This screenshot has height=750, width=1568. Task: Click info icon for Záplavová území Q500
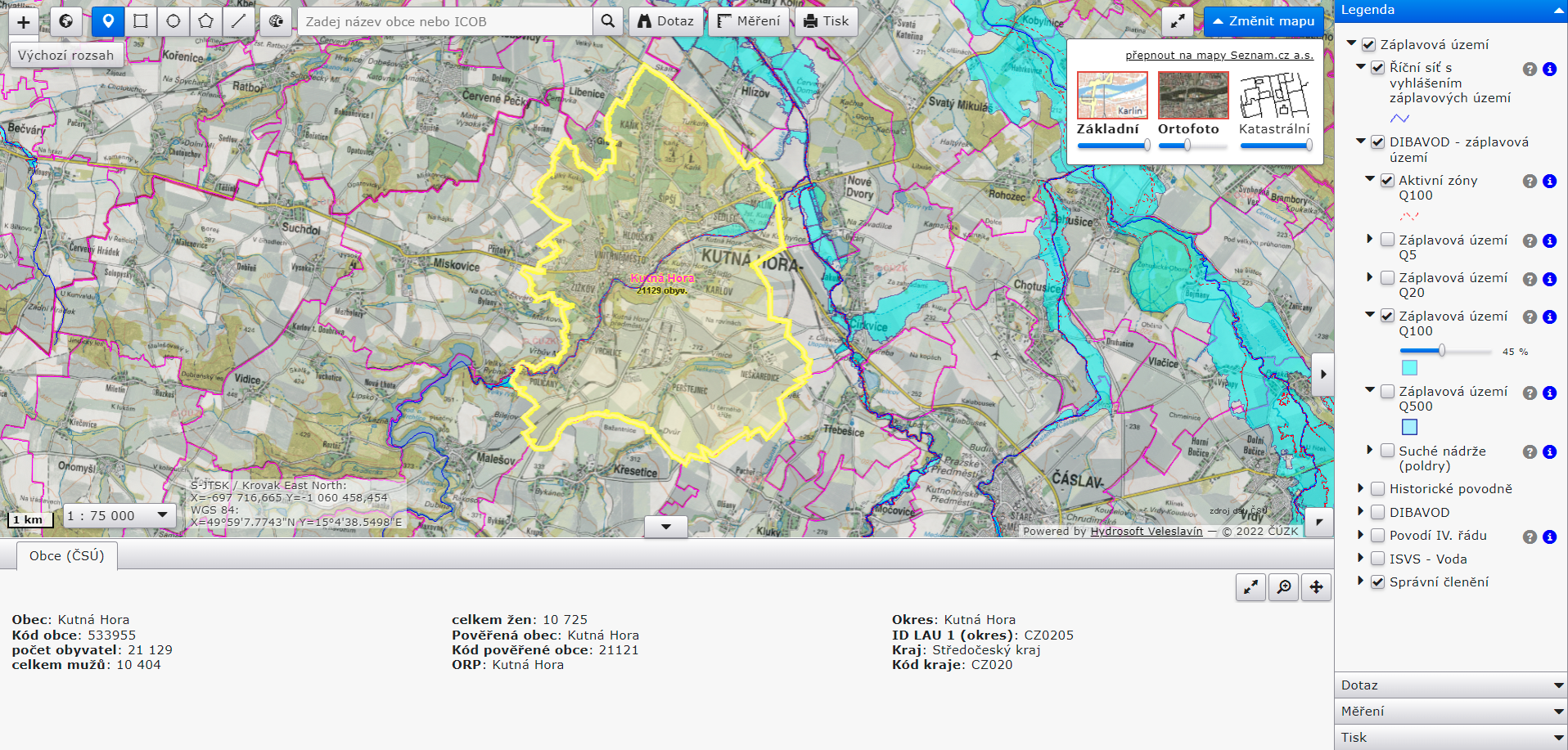pyautogui.click(x=1549, y=393)
